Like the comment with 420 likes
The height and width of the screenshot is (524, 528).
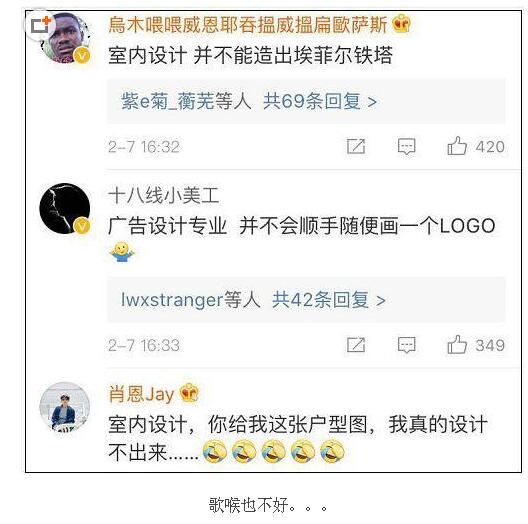coord(457,146)
